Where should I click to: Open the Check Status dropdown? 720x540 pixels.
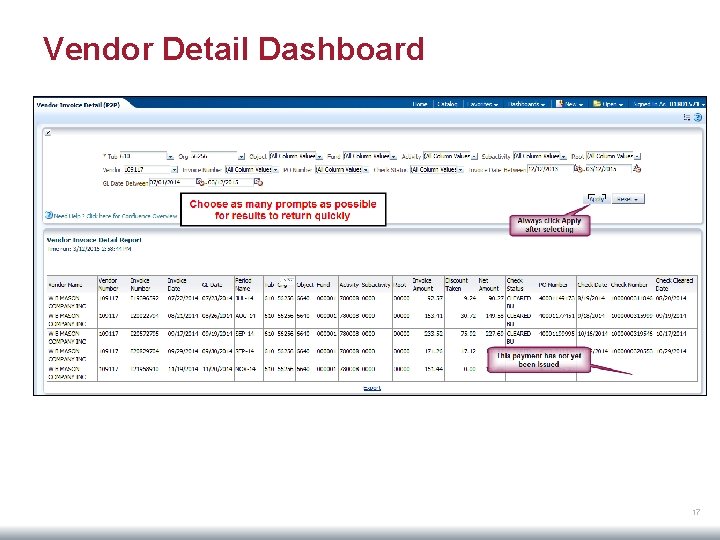[461, 170]
